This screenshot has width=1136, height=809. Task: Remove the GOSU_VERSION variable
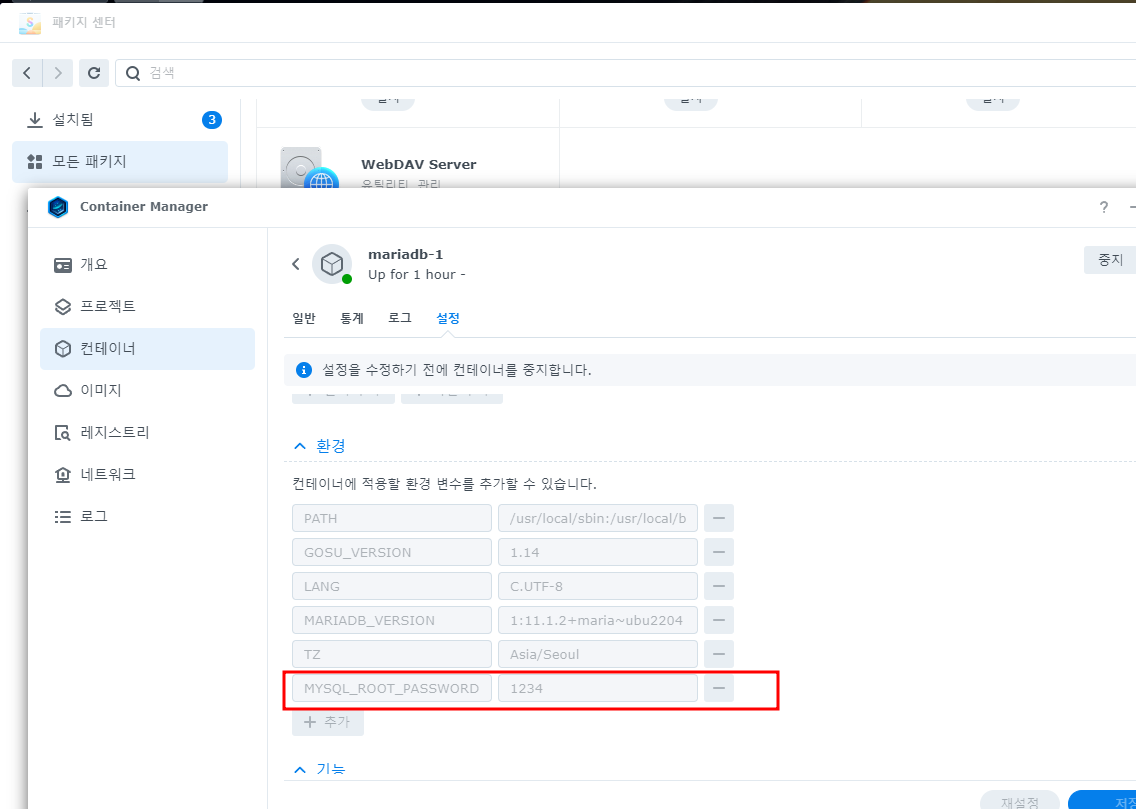coord(719,553)
